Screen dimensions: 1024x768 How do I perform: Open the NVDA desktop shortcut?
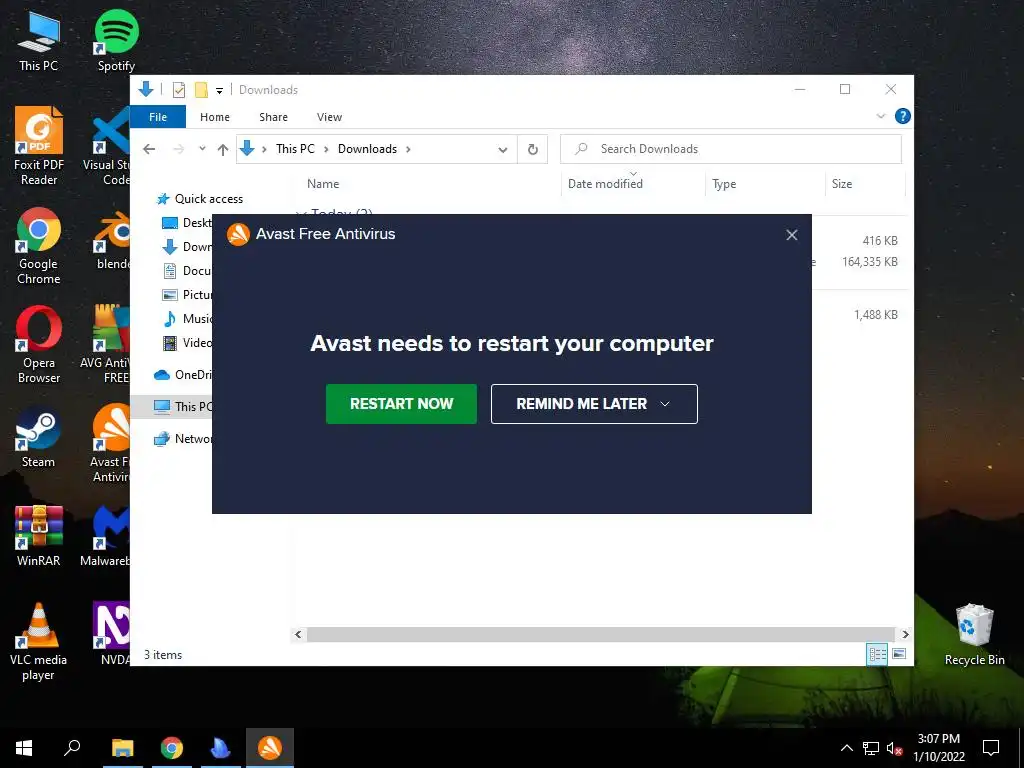pyautogui.click(x=112, y=633)
